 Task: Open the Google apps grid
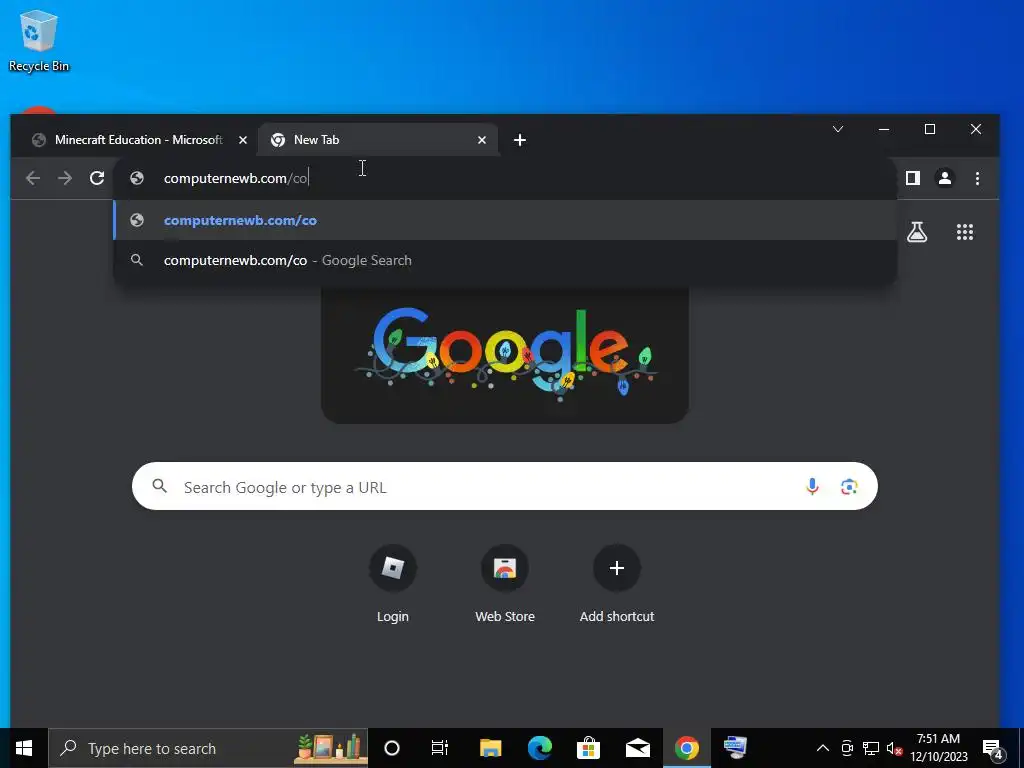[965, 232]
